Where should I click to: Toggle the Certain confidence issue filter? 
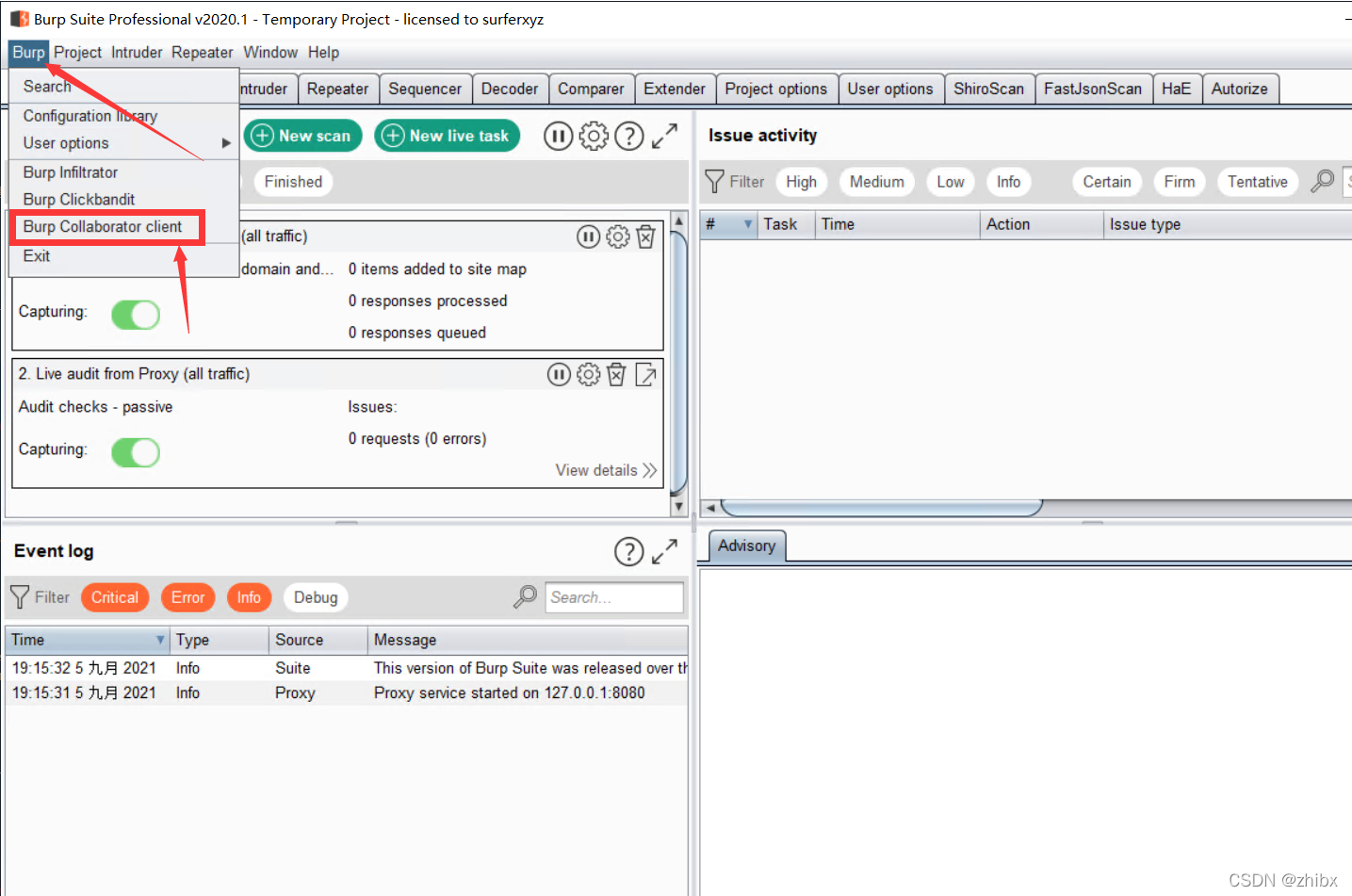[x=1107, y=182]
